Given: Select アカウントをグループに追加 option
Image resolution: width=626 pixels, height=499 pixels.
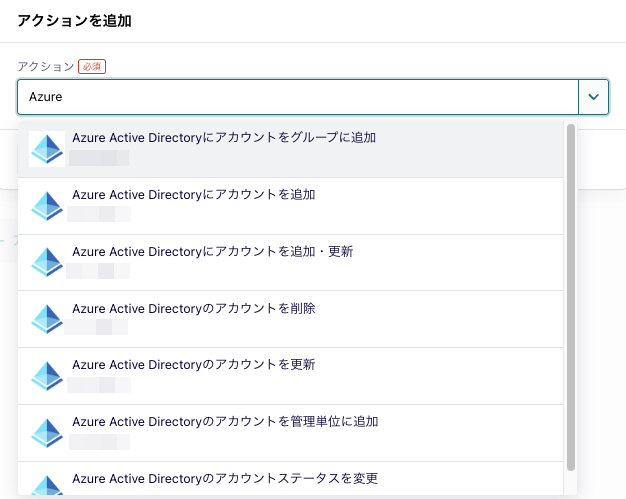Looking at the screenshot, I should coord(291,149).
